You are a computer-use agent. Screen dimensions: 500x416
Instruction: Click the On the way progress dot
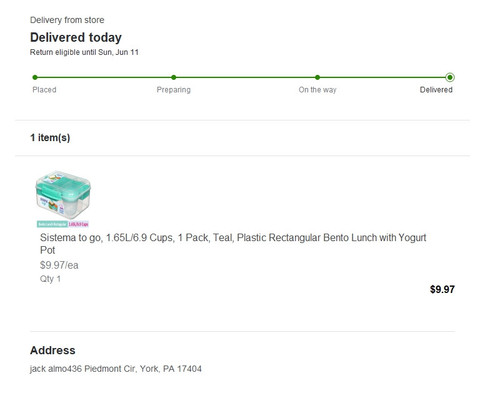tap(317, 77)
